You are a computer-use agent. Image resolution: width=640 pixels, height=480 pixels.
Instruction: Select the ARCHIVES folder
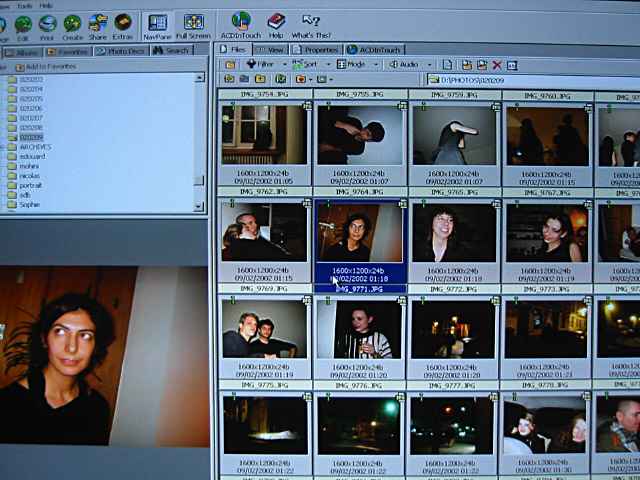coord(36,147)
